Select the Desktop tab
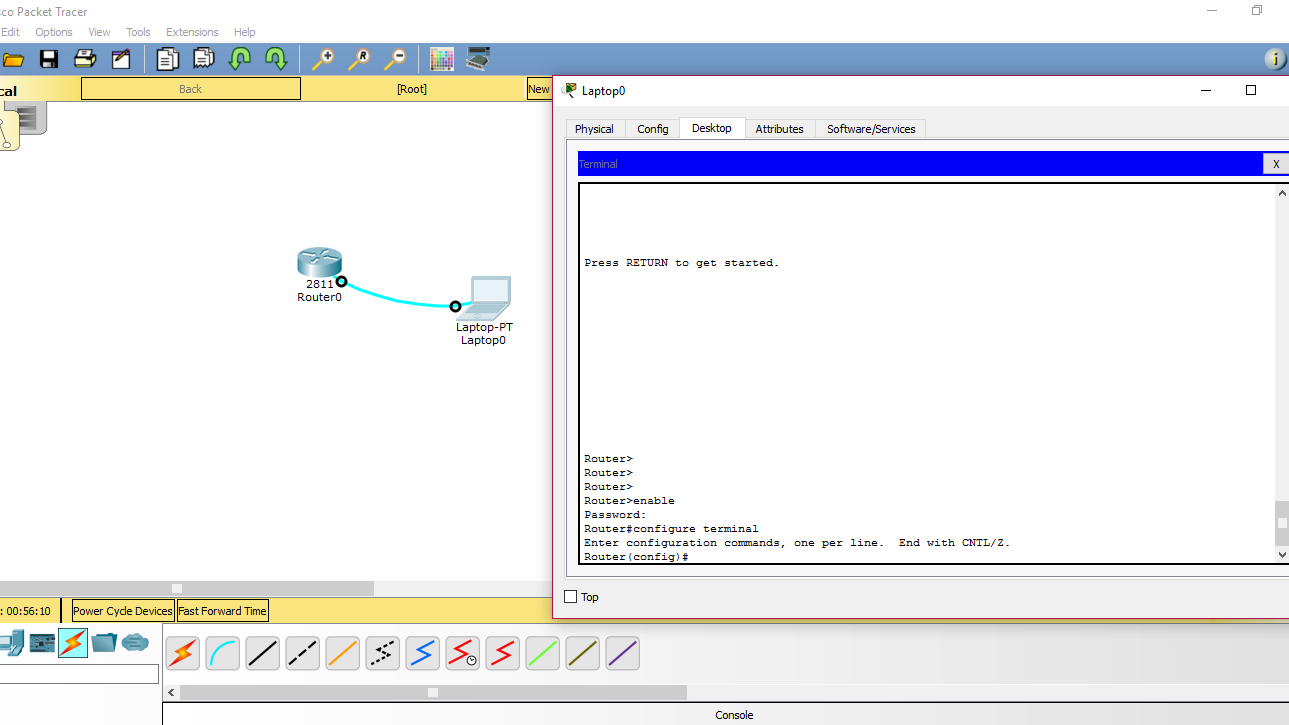The height and width of the screenshot is (725, 1289). coord(712,128)
